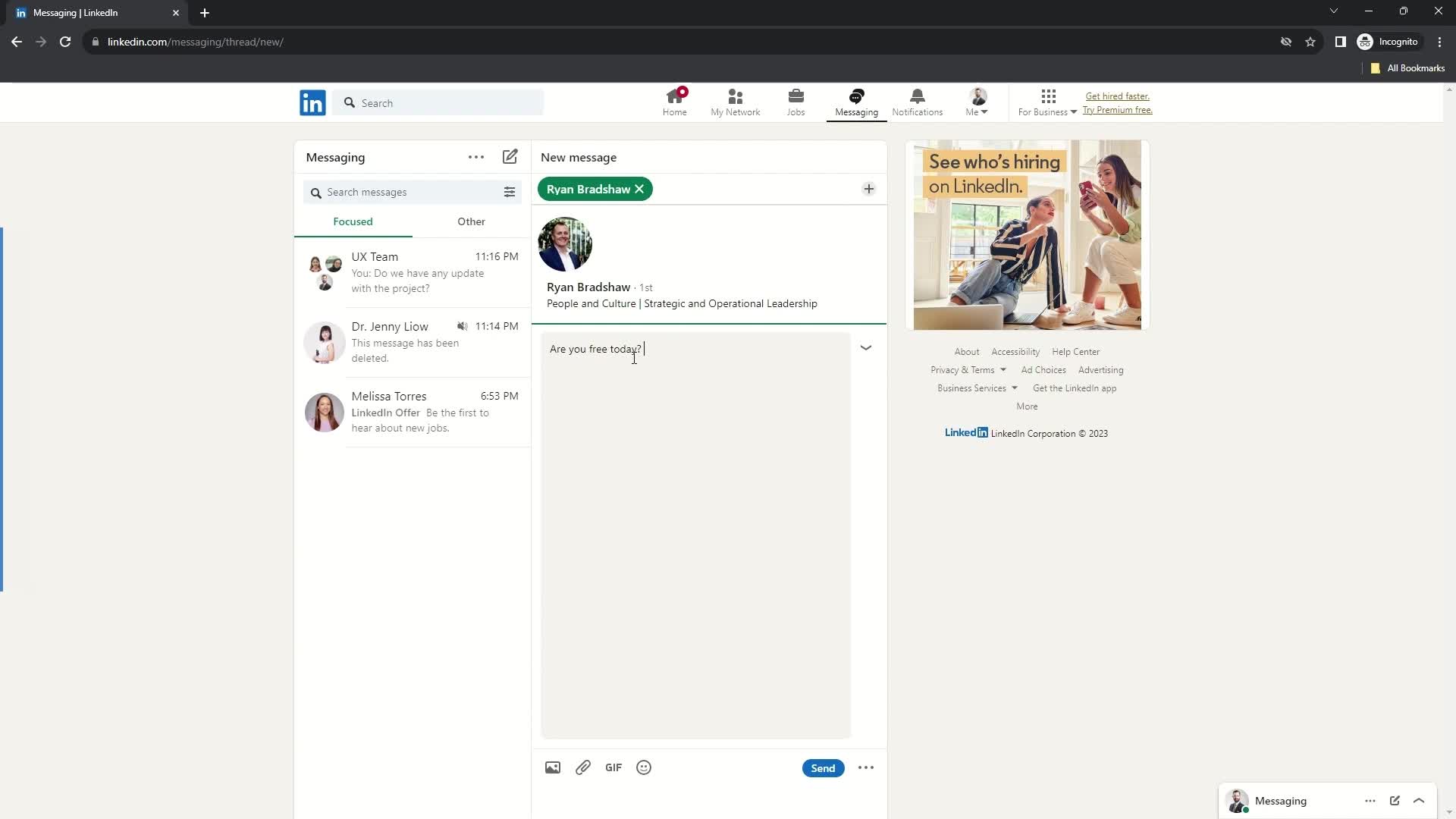Expand the message compose chevron
1456x819 pixels.
(x=866, y=347)
